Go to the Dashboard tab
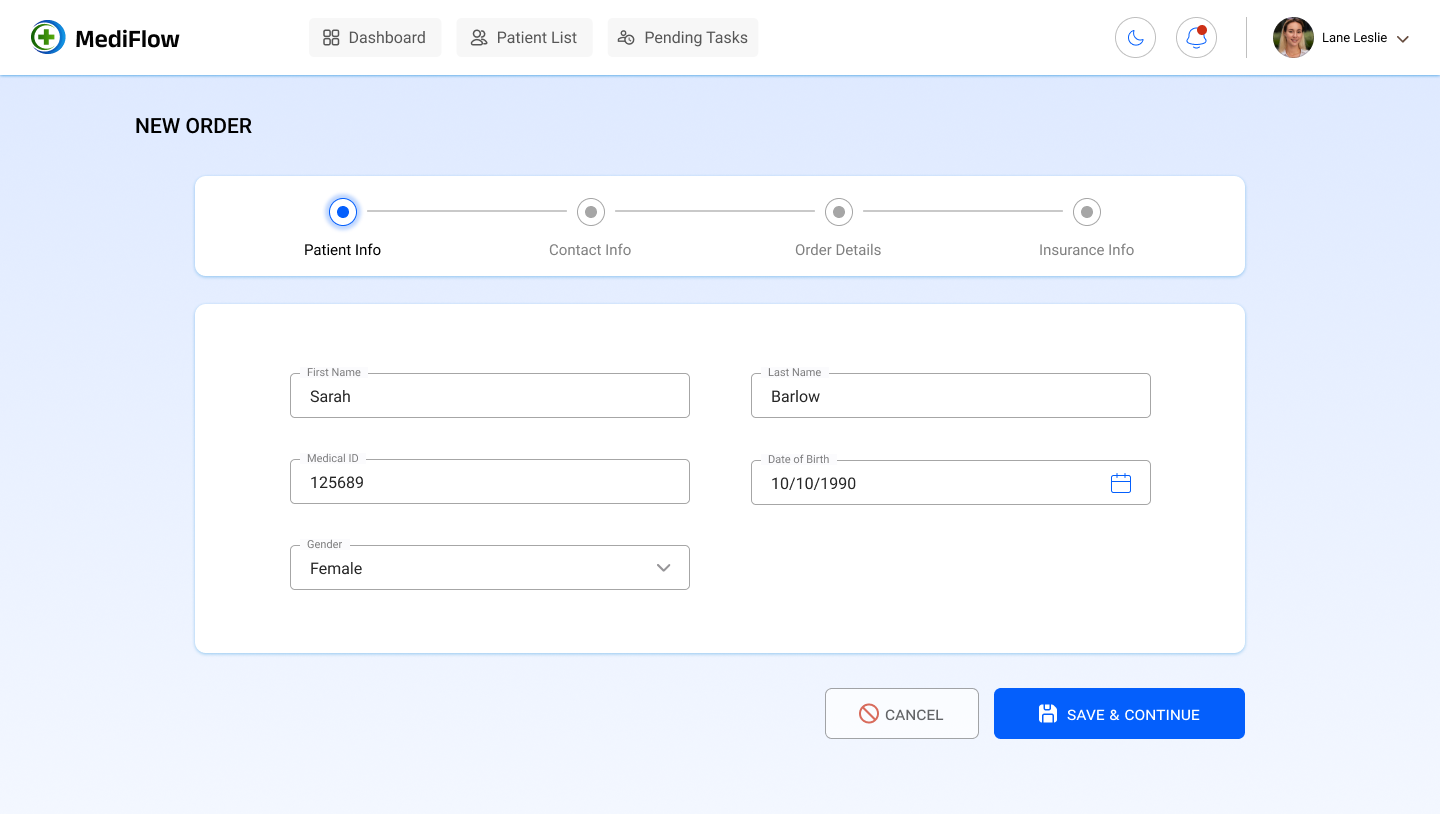This screenshot has height=814, width=1440. pyautogui.click(x=375, y=38)
